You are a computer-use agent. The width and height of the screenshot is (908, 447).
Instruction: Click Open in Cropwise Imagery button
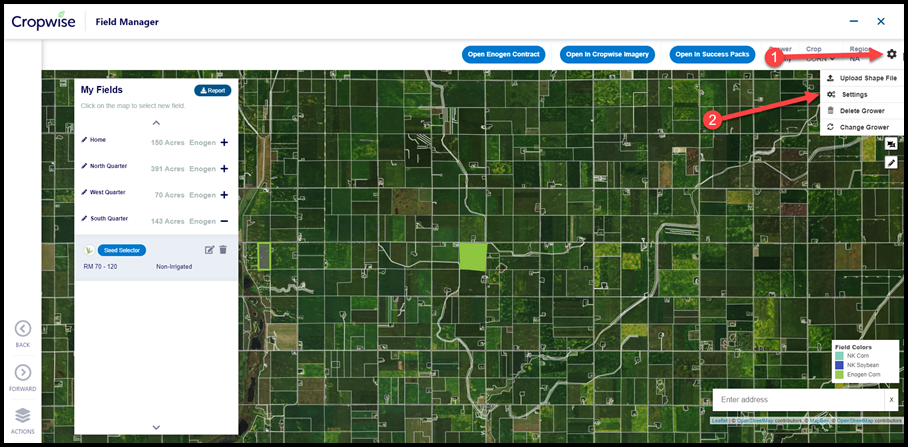(607, 54)
